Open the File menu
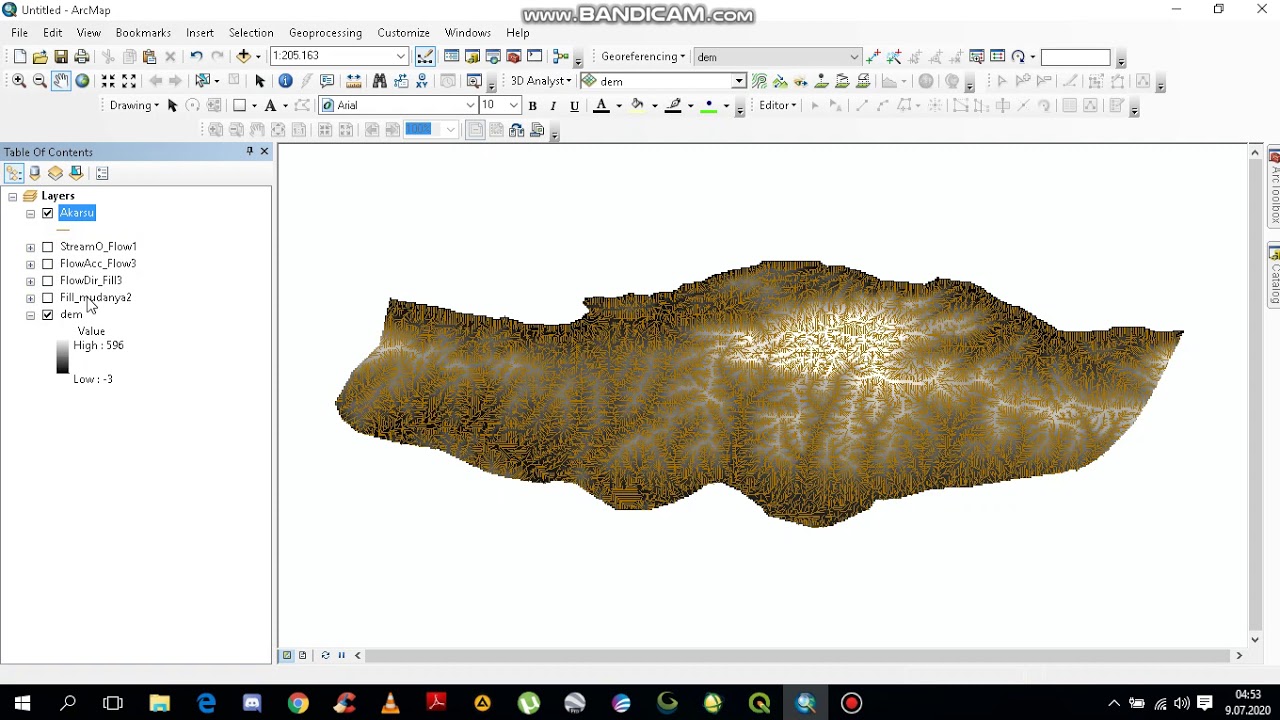 point(19,33)
